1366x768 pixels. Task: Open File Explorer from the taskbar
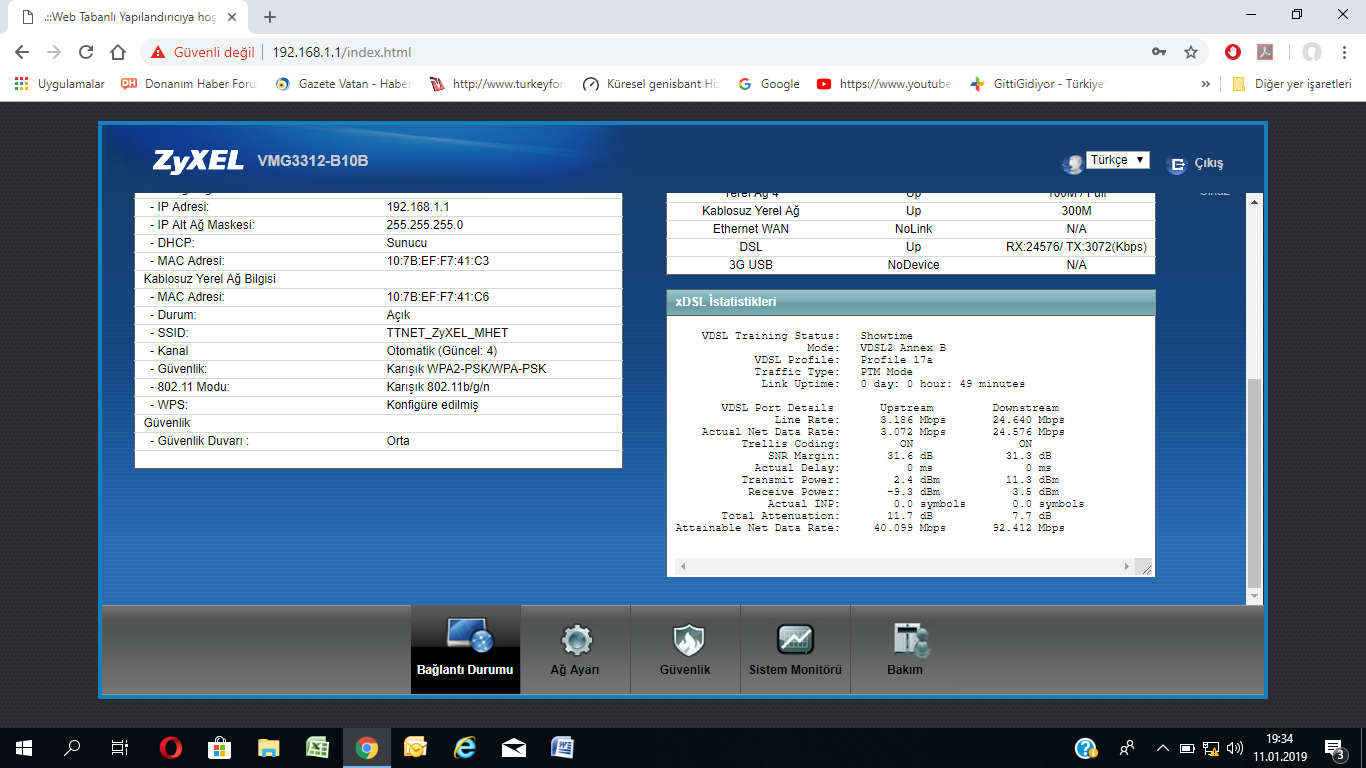click(269, 747)
